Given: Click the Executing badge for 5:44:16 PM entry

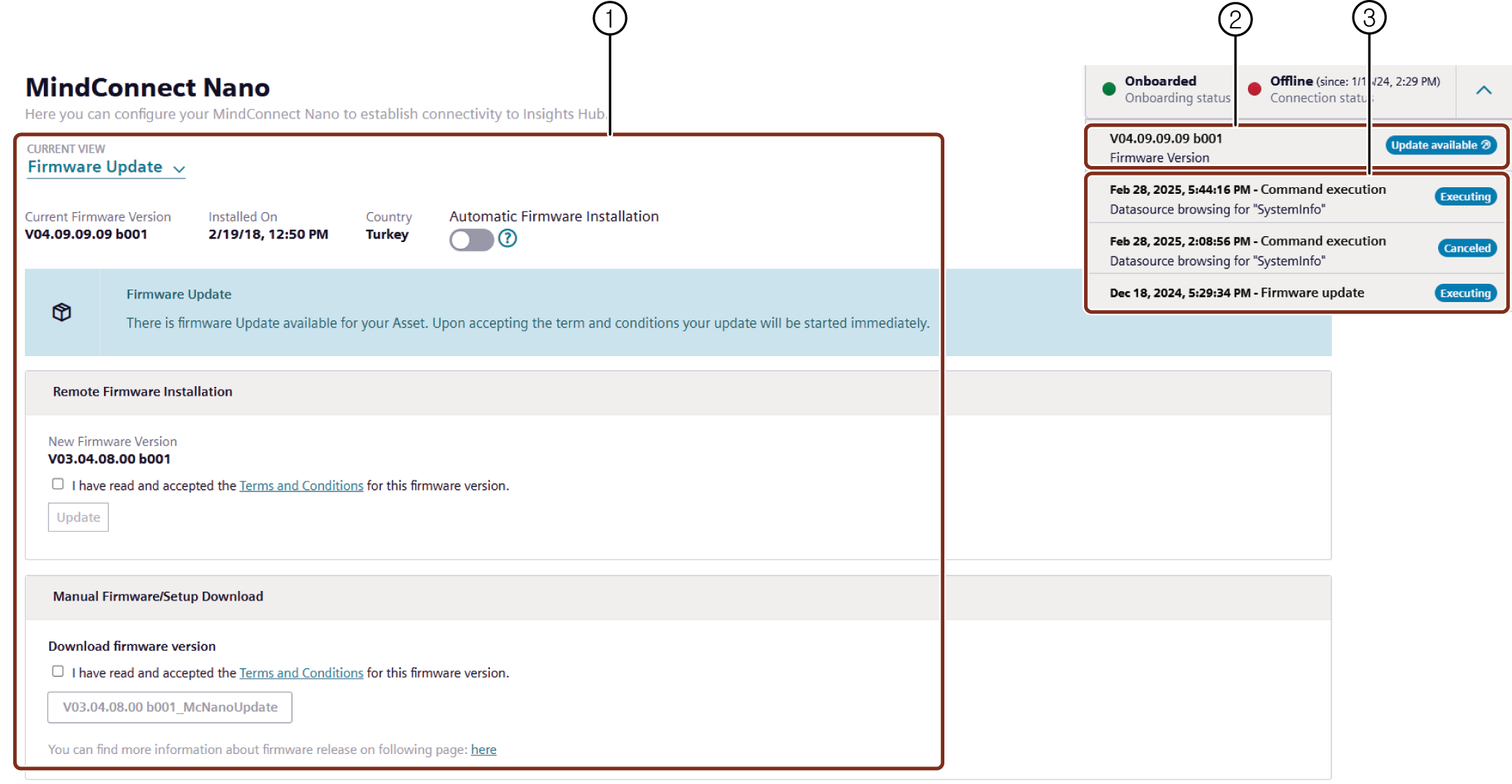Looking at the screenshot, I should point(1465,197).
